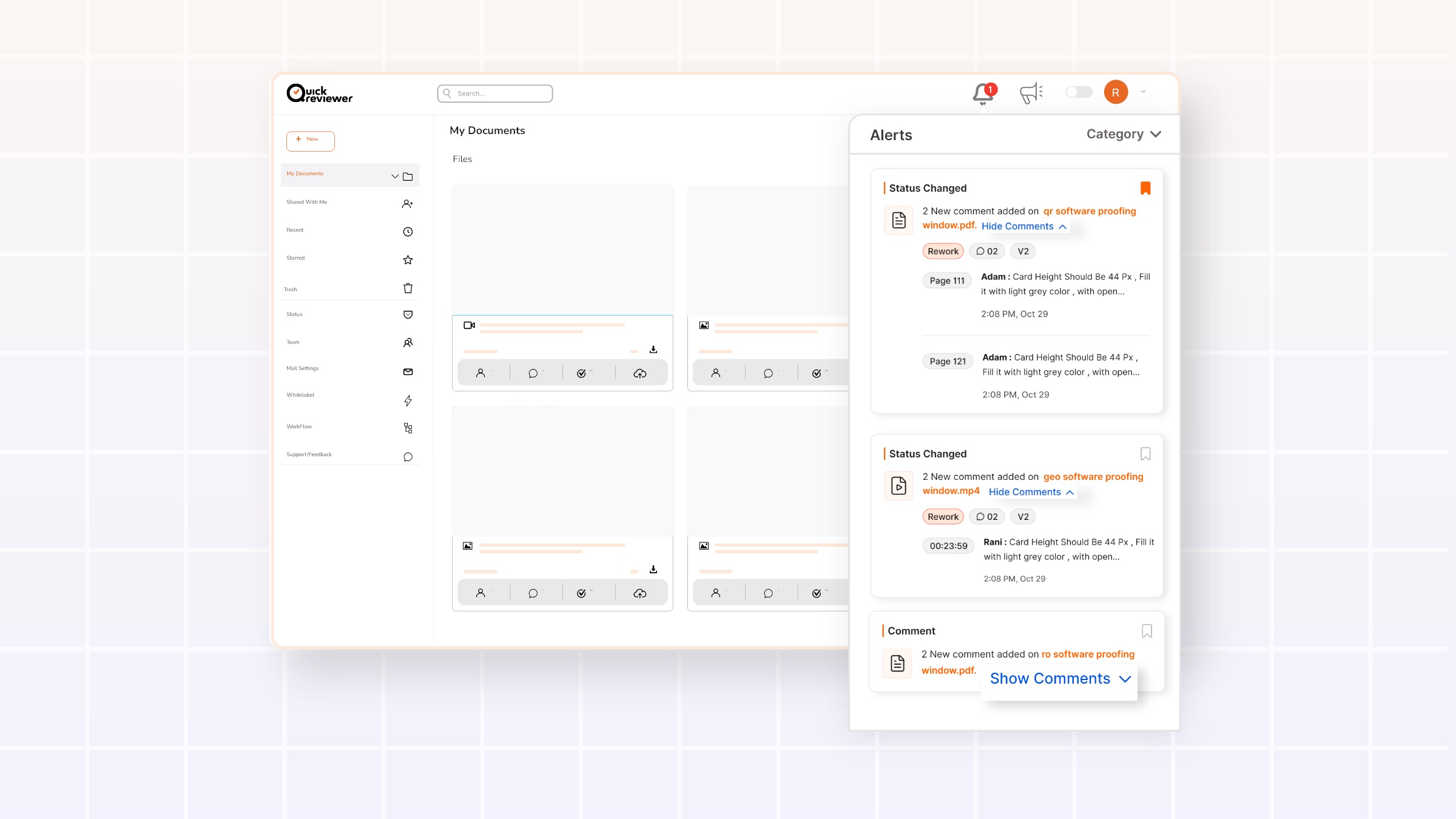The width and height of the screenshot is (1456, 819).
Task: Click share user icon on first file card
Action: [x=480, y=374]
